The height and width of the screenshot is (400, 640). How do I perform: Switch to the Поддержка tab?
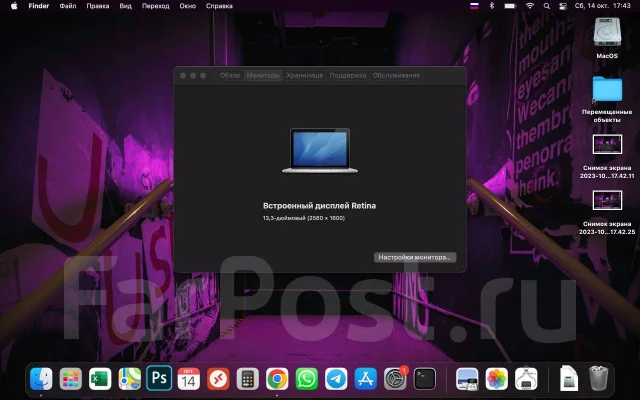pyautogui.click(x=348, y=76)
